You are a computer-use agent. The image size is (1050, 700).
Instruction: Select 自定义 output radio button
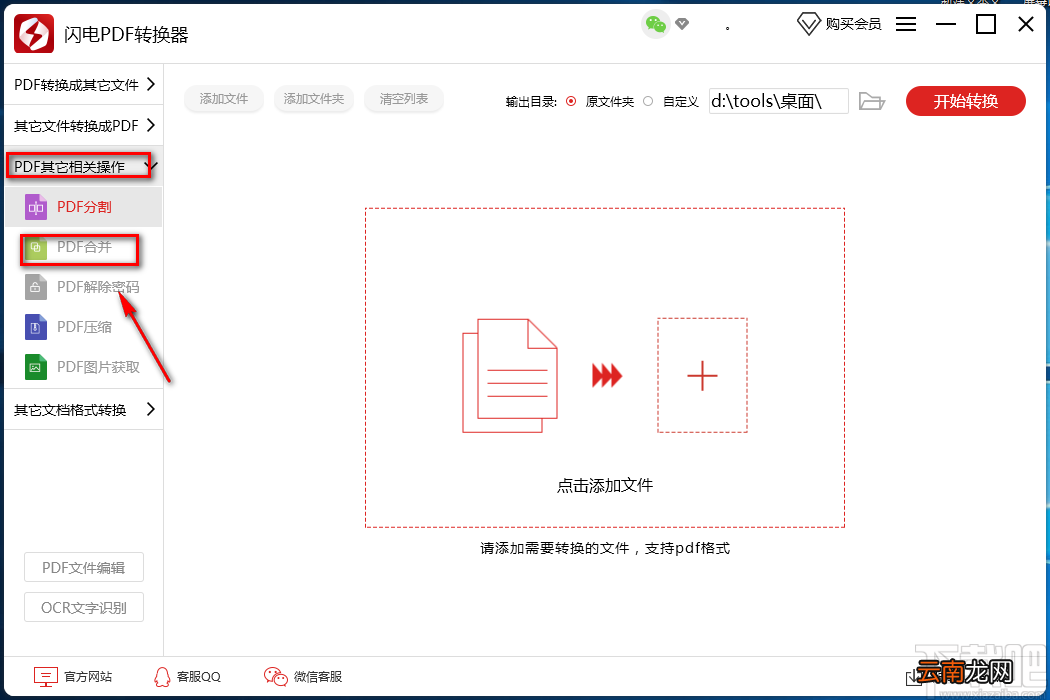(648, 101)
